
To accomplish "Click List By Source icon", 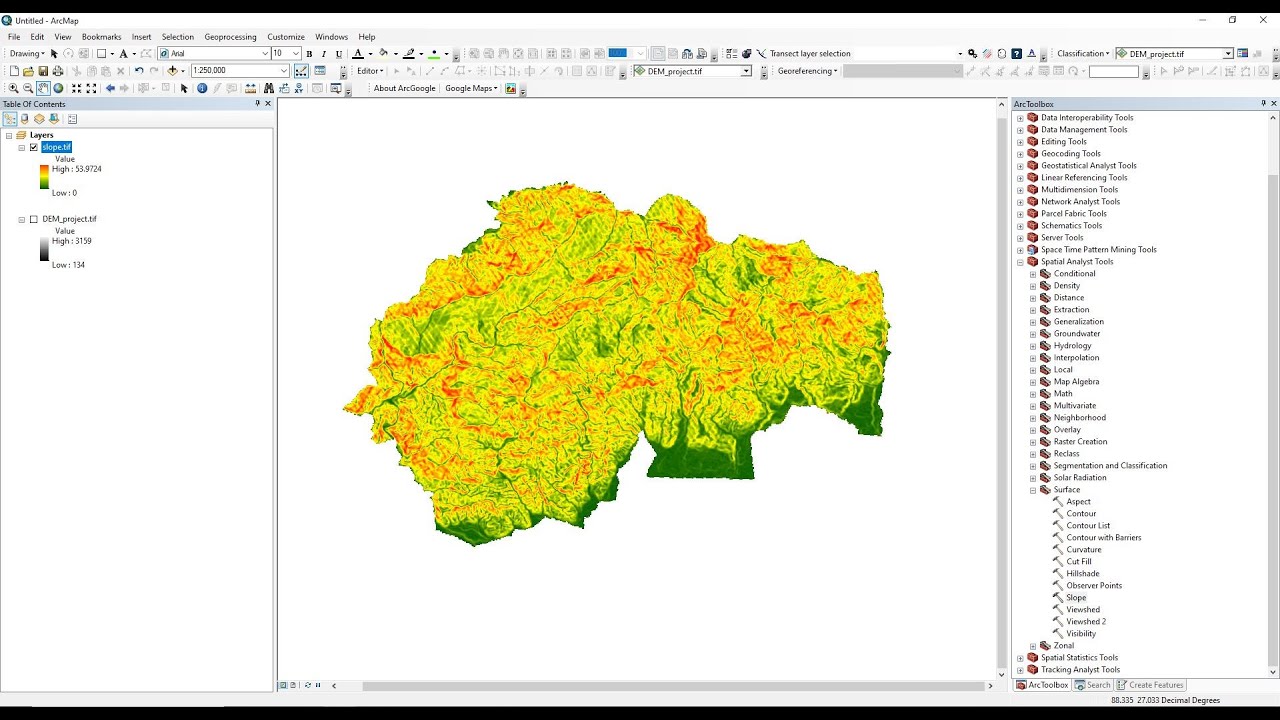I will pyautogui.click(x=25, y=119).
